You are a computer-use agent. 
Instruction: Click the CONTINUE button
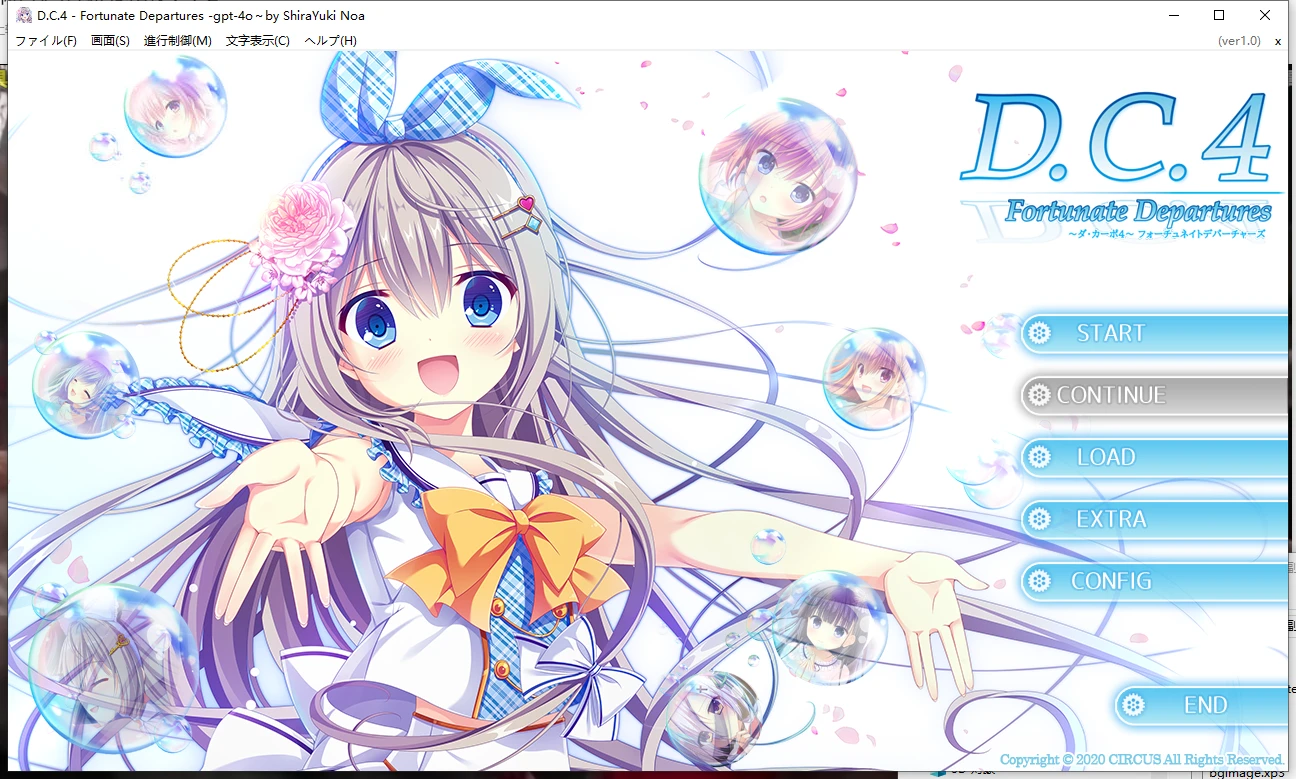coord(1154,395)
